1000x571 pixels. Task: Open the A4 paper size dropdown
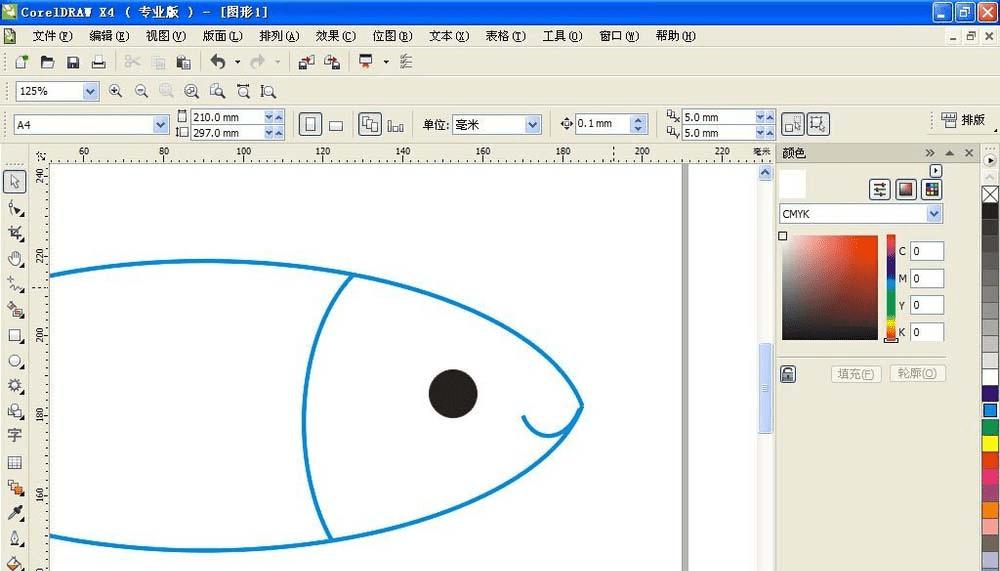160,125
